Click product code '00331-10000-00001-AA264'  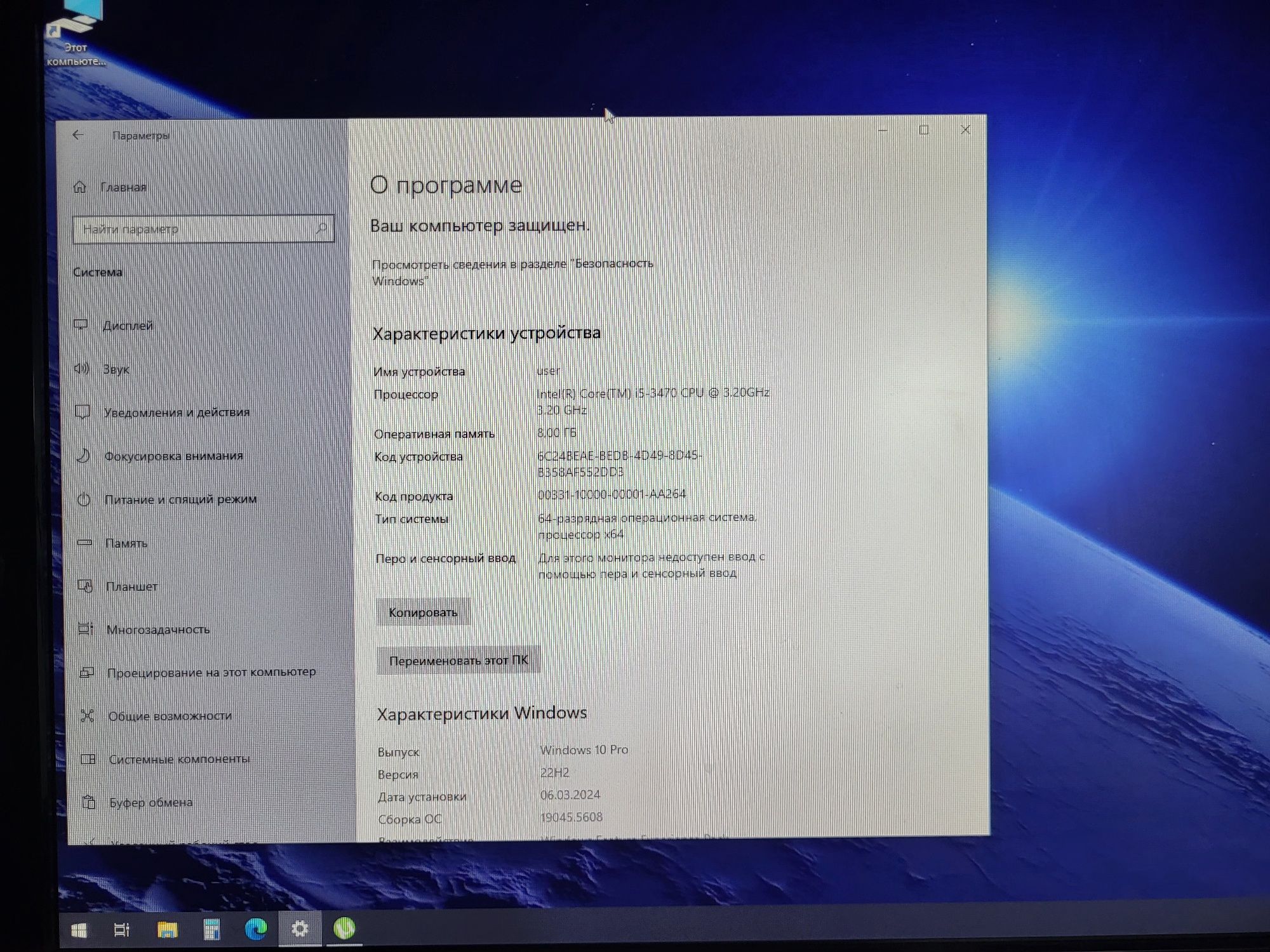pos(612,494)
